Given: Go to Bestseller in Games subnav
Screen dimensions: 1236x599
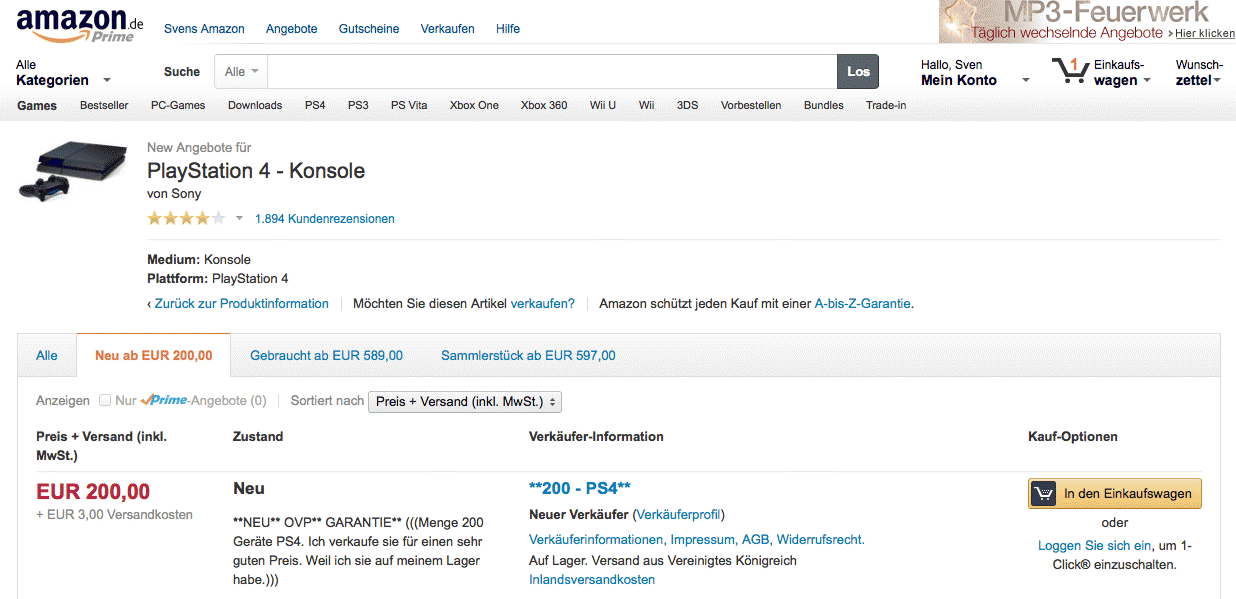Looking at the screenshot, I should point(104,105).
